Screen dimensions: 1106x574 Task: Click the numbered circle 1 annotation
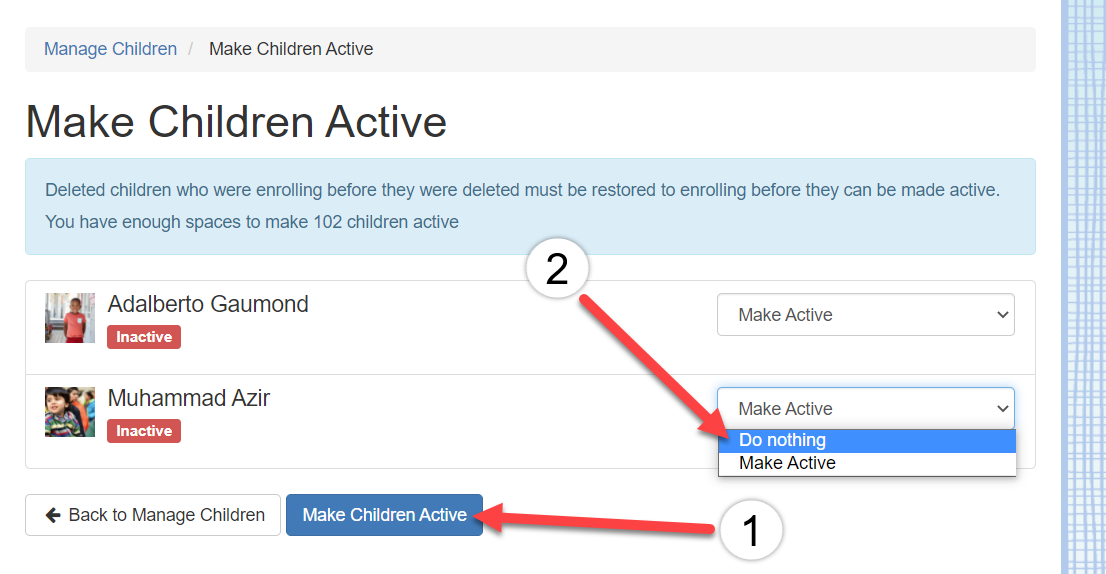(x=751, y=531)
